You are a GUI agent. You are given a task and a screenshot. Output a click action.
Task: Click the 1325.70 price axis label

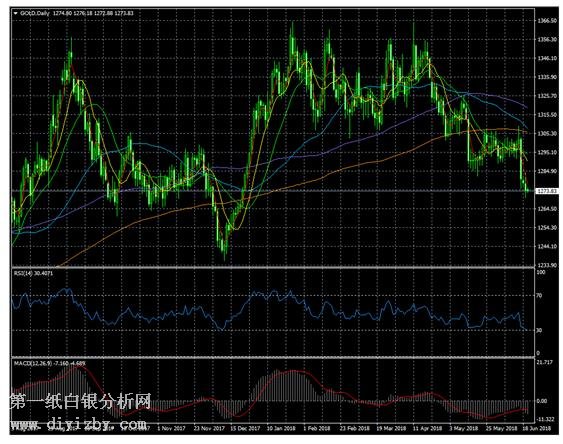coord(546,96)
